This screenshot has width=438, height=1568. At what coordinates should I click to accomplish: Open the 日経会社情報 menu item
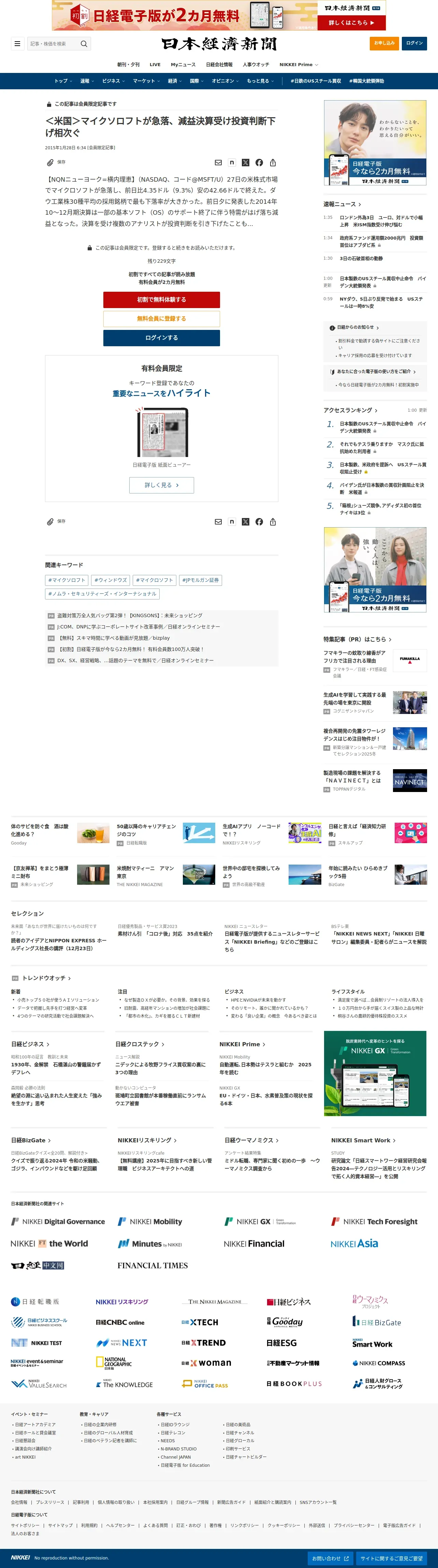point(219,64)
